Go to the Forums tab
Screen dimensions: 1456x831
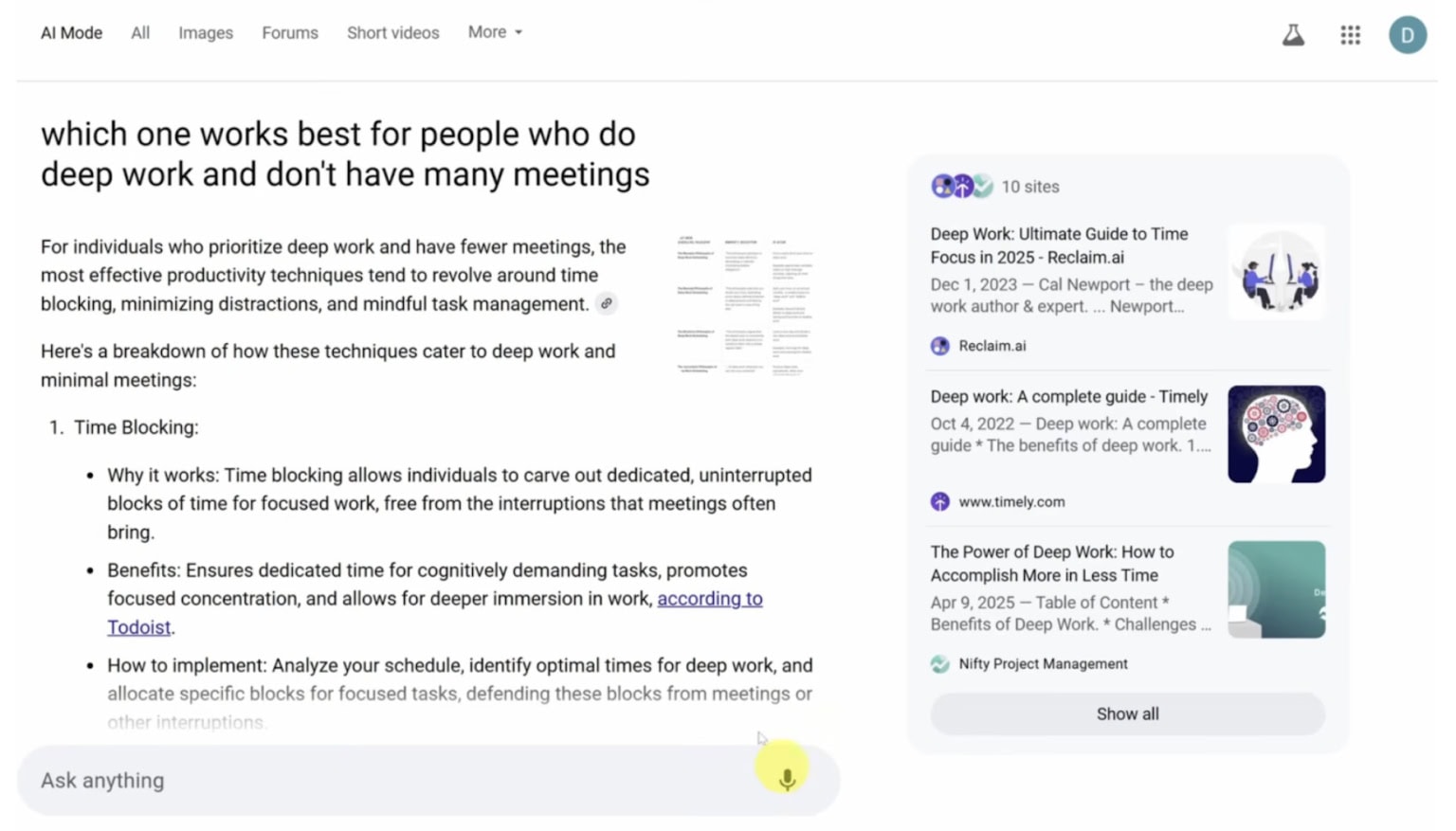290,33
